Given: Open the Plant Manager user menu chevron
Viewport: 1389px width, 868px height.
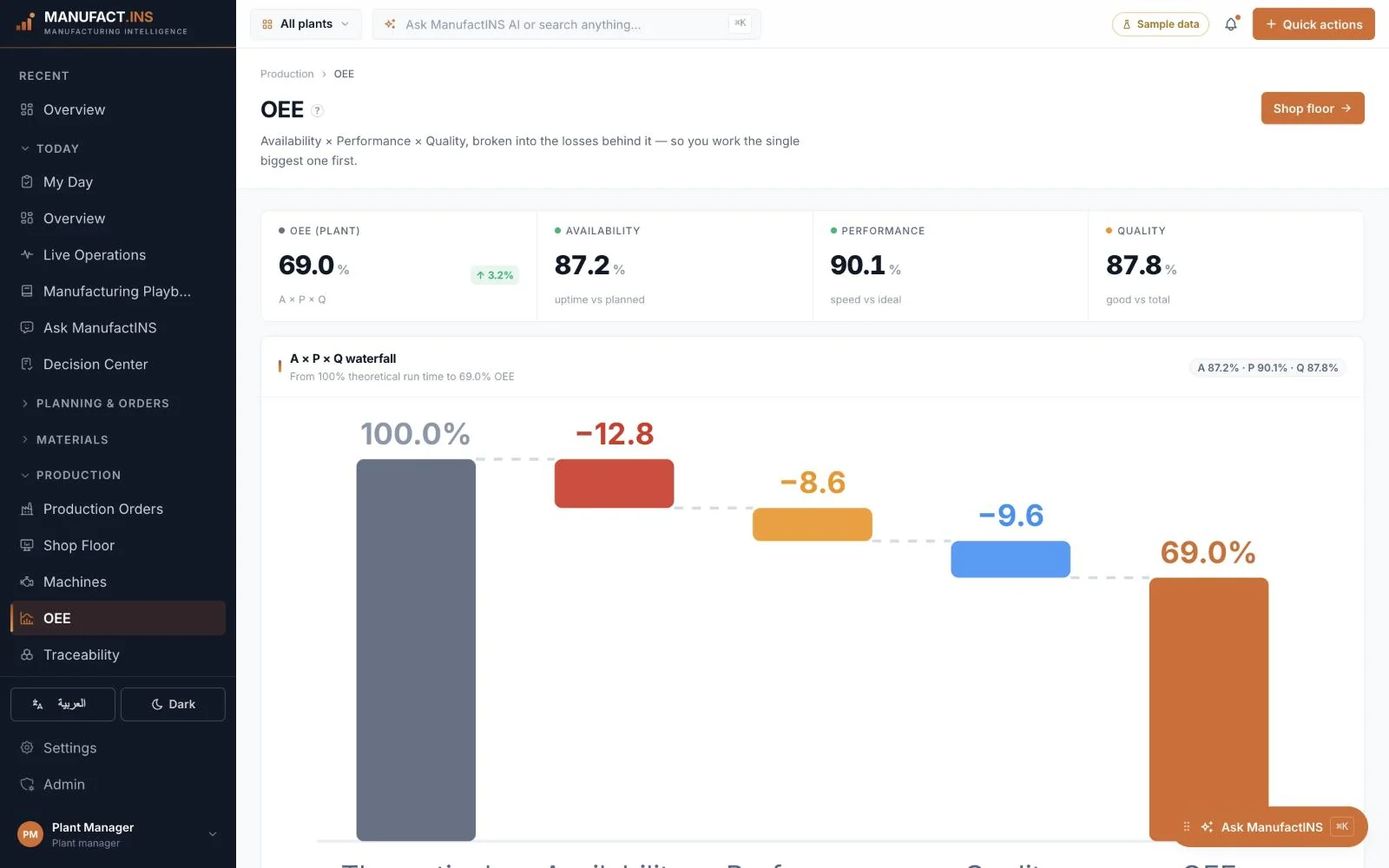Looking at the screenshot, I should point(213,834).
